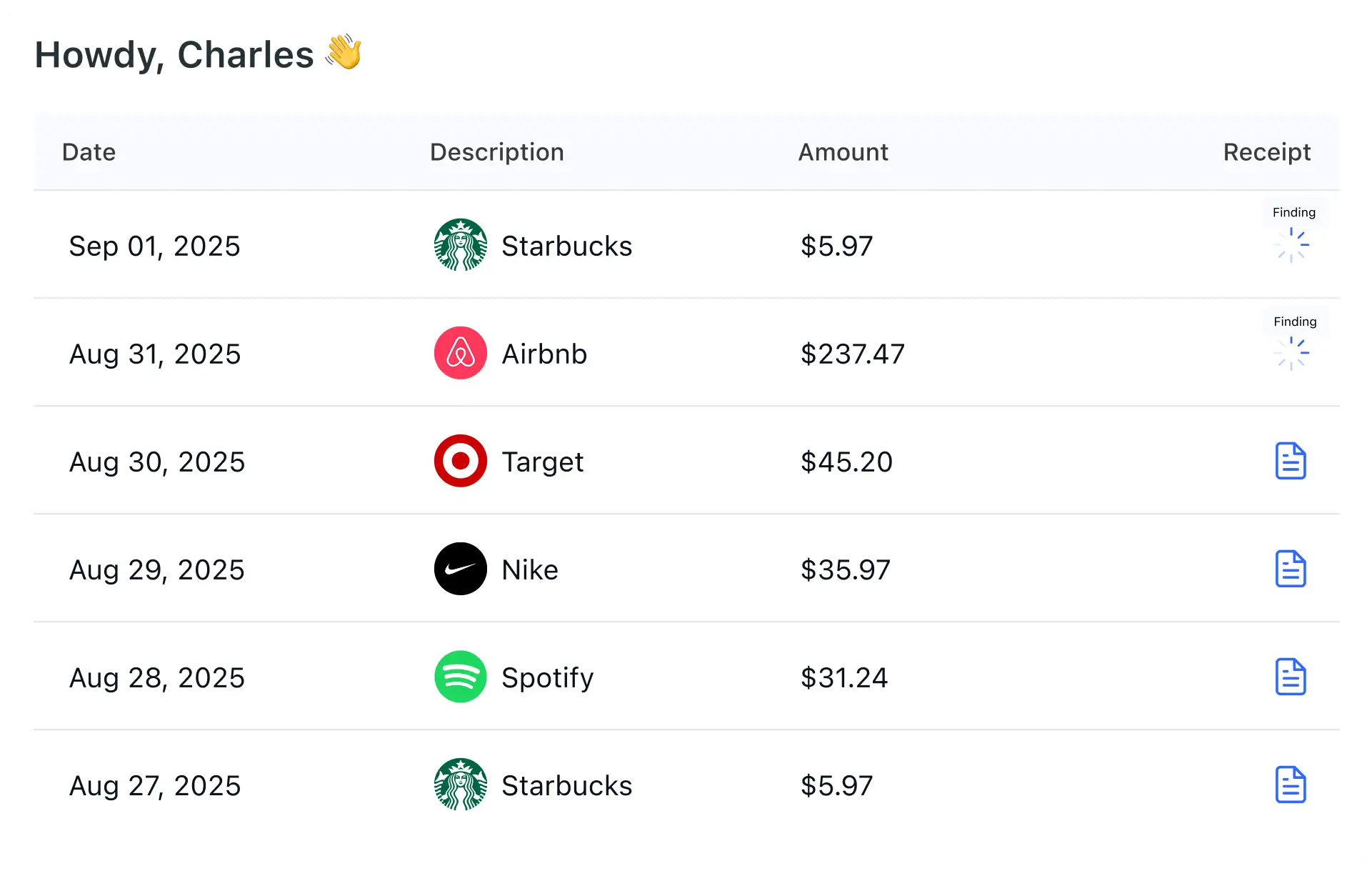Select the Airbnb $237.47 amount
This screenshot has height=871, width=1372.
tap(853, 354)
